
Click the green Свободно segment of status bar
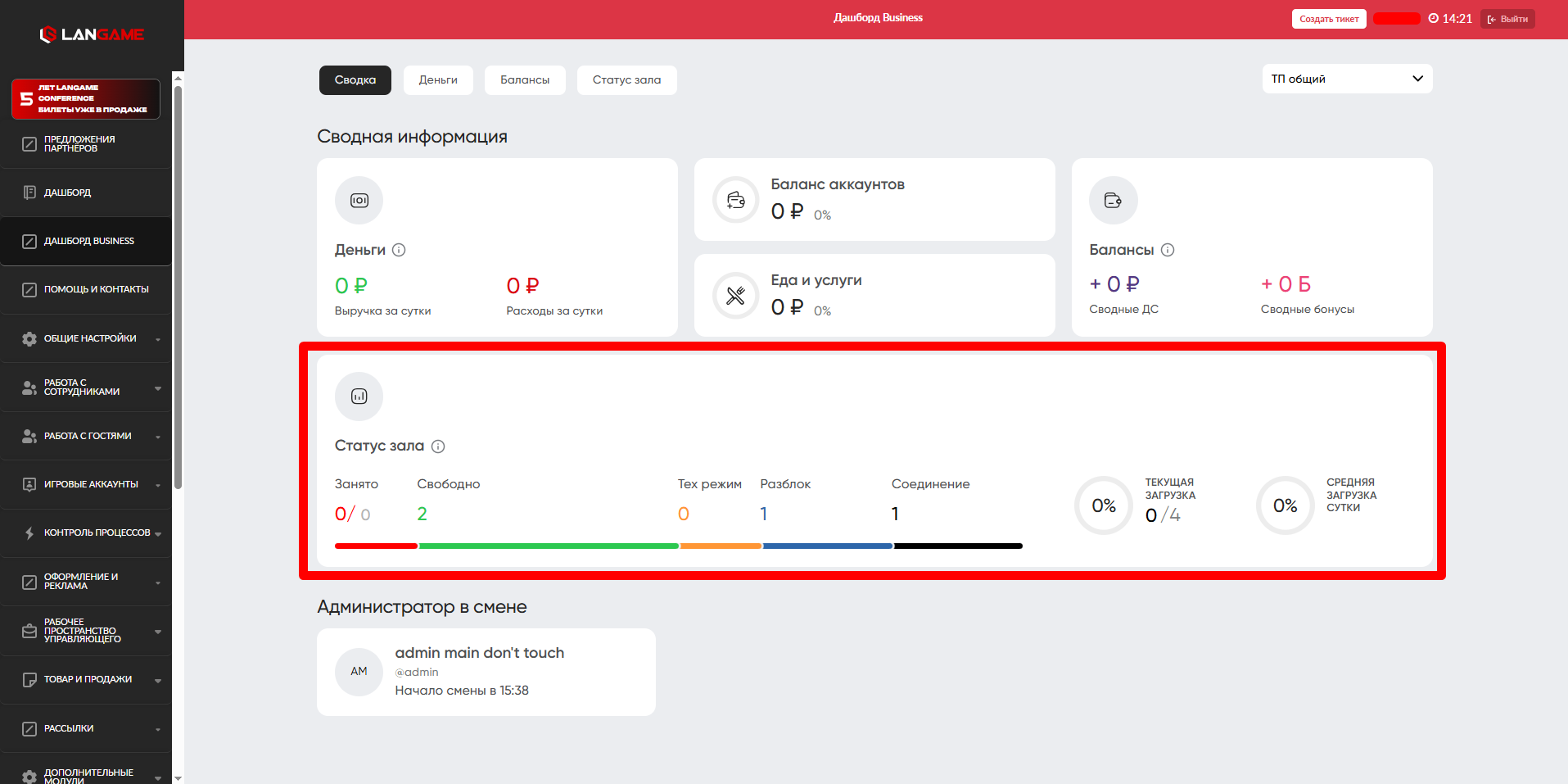(x=549, y=546)
